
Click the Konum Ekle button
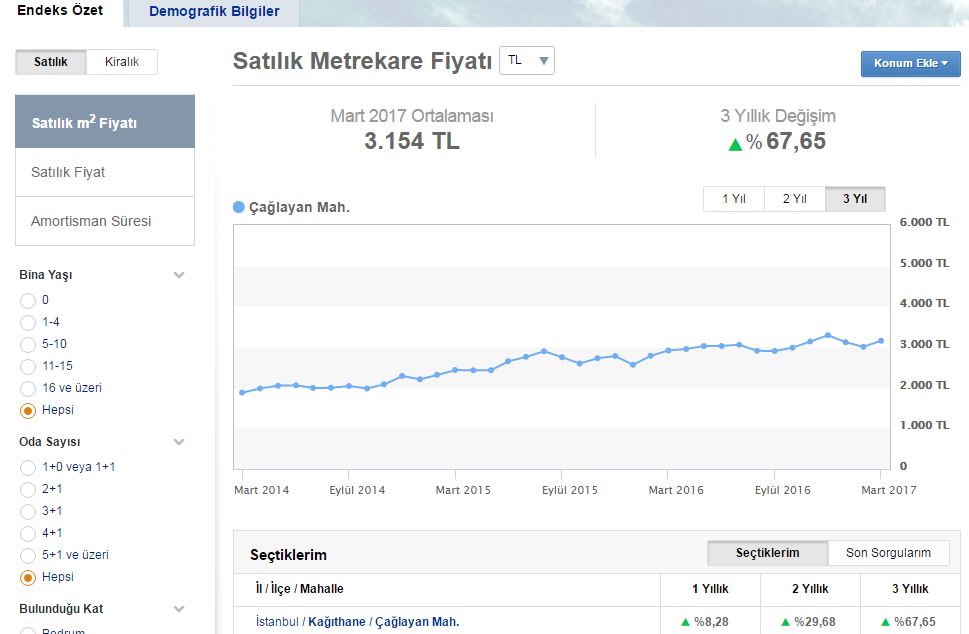coord(910,64)
